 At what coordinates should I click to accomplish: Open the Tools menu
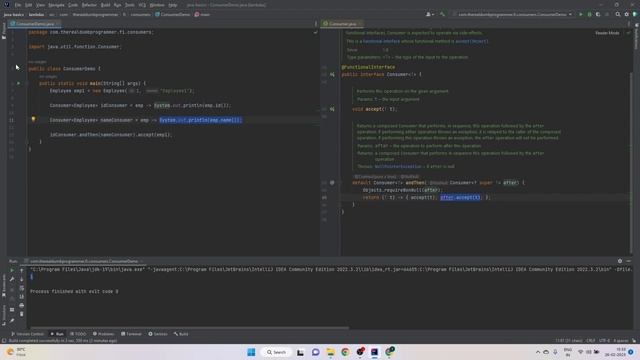129,5
